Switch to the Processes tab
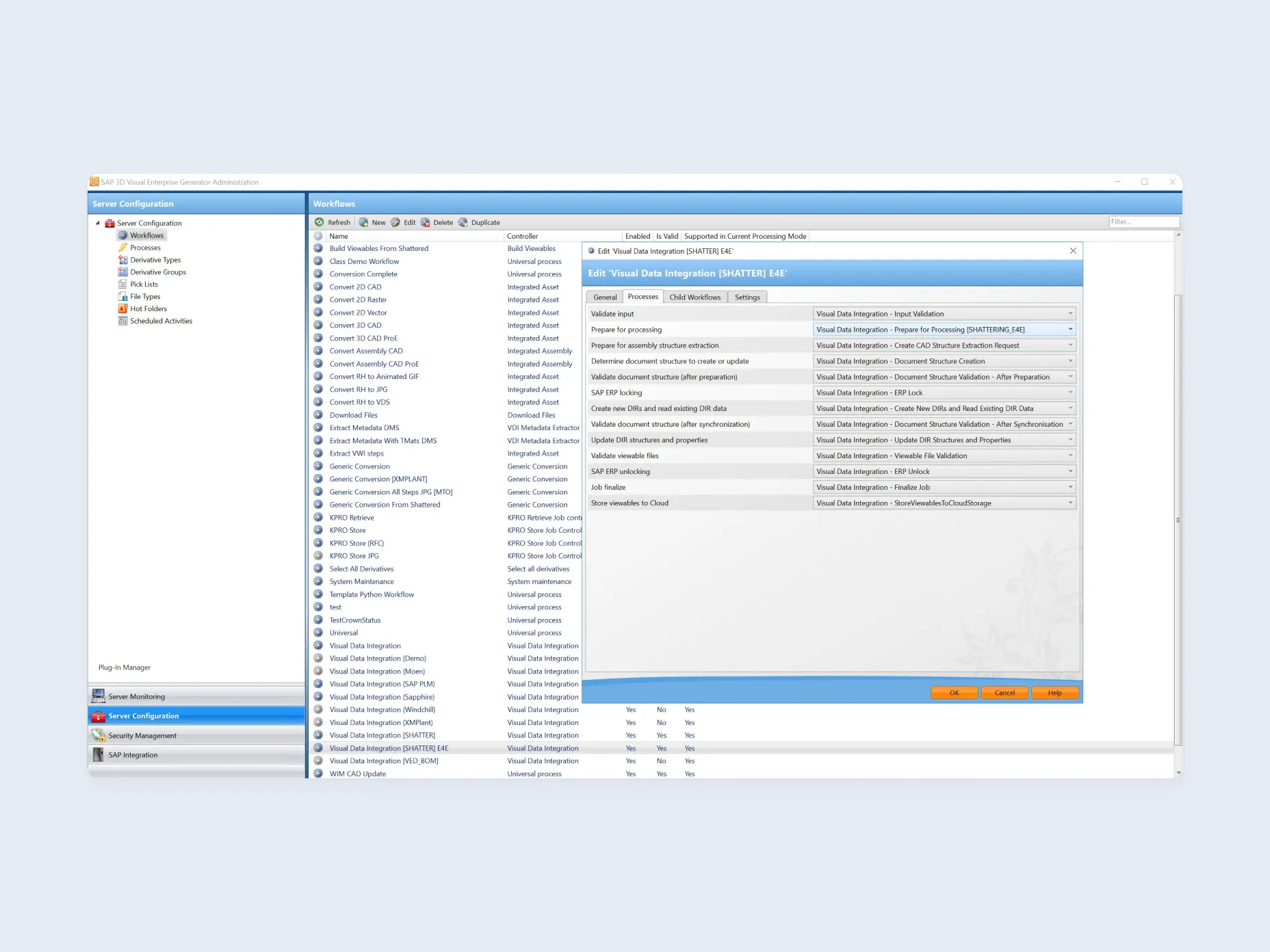 coord(643,296)
